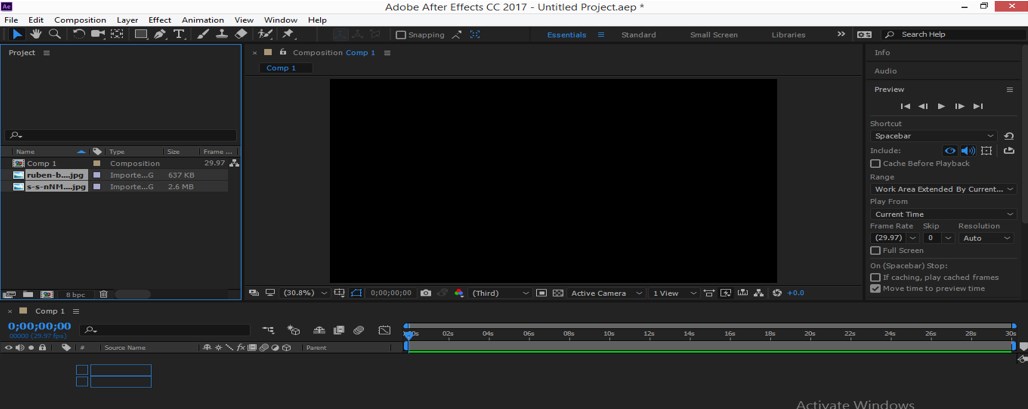Toggle the Snapping checkbox

pyautogui.click(x=401, y=35)
